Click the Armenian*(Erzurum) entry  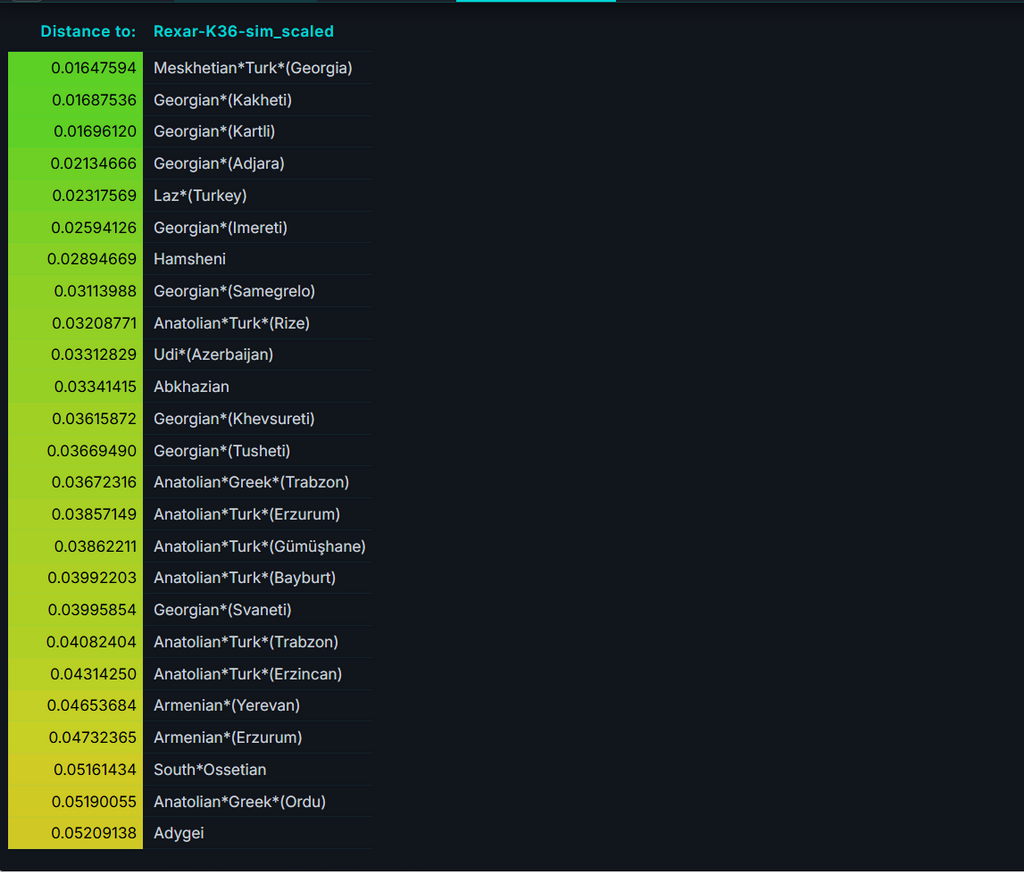(227, 737)
